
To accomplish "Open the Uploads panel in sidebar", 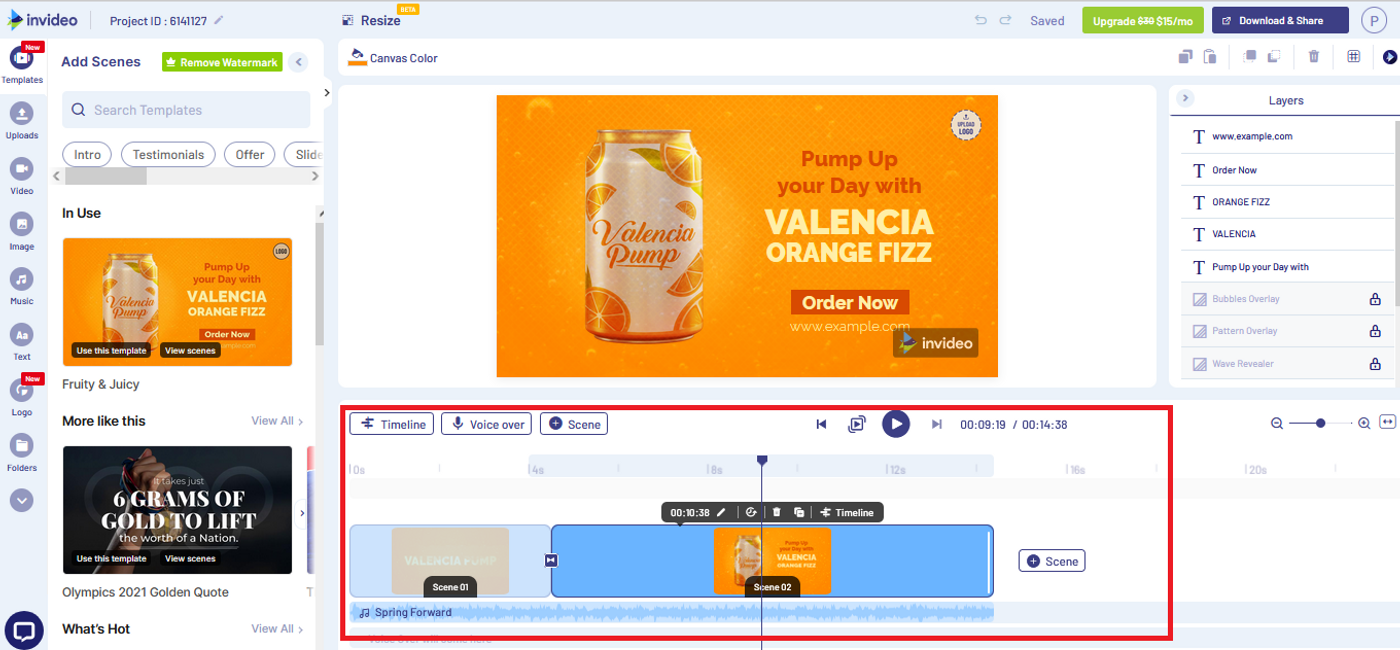I will (21, 114).
